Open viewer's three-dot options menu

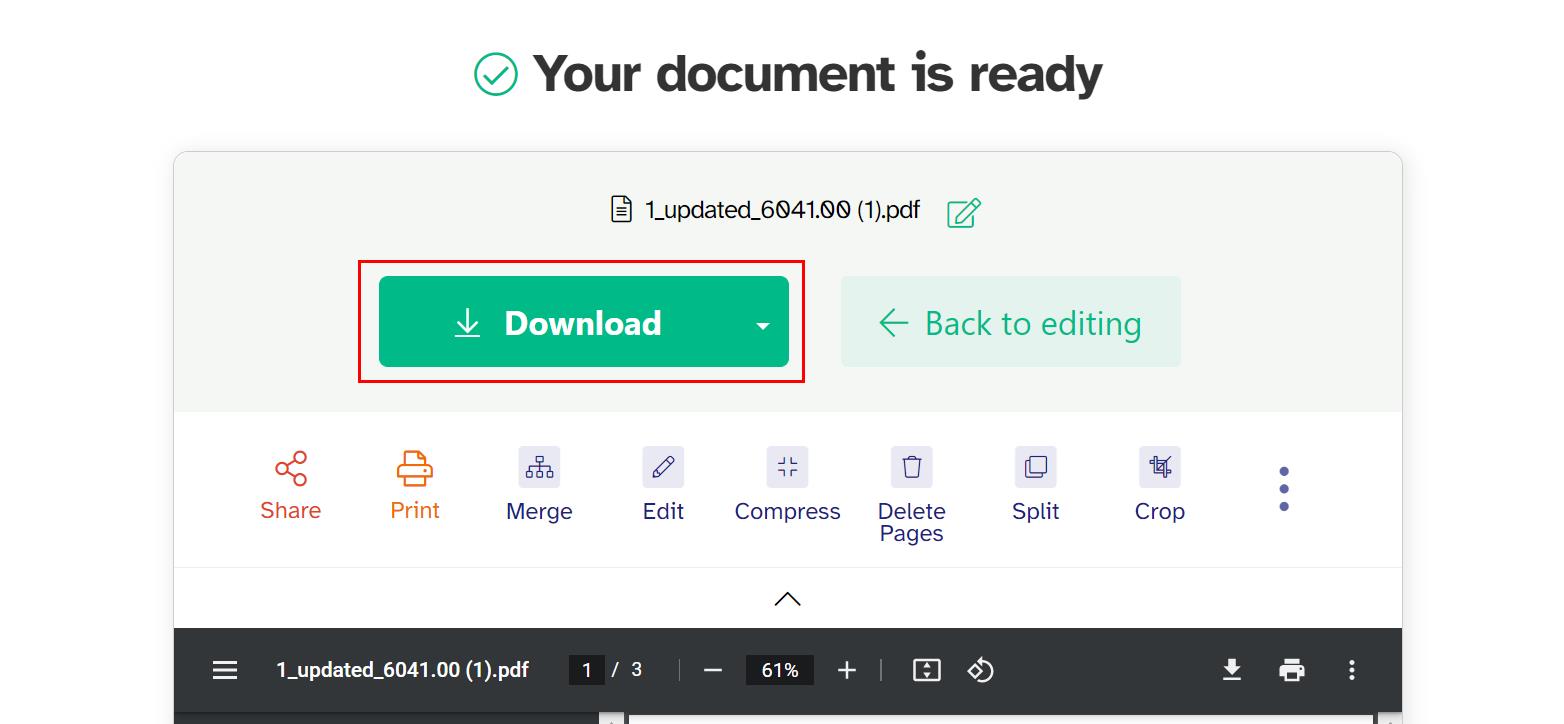click(x=1352, y=670)
